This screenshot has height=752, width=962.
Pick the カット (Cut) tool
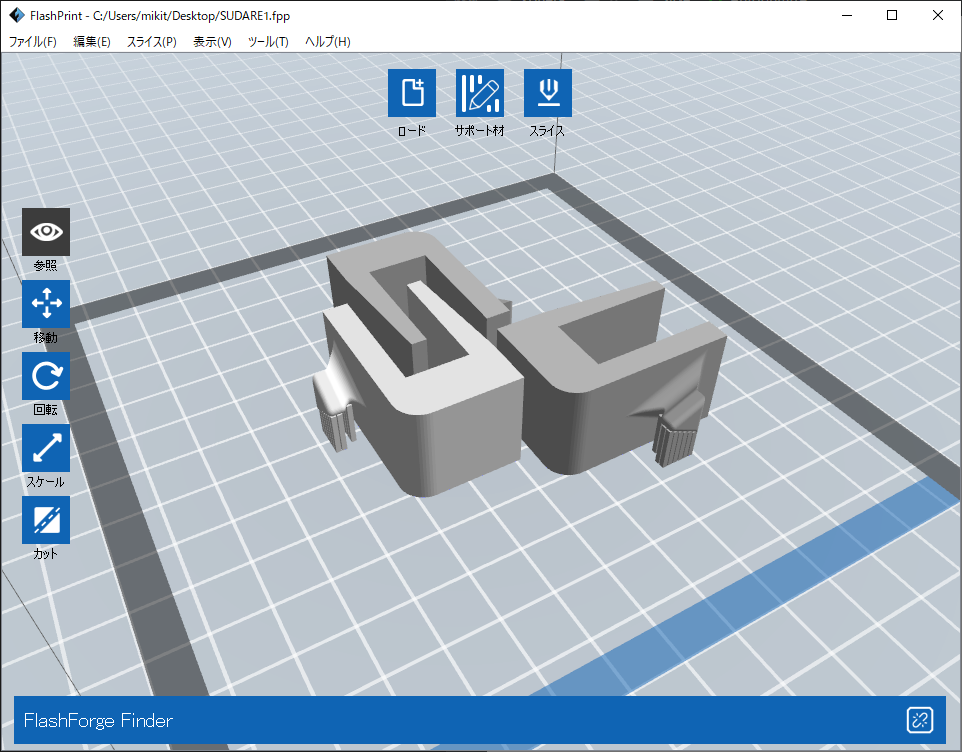coord(46,520)
